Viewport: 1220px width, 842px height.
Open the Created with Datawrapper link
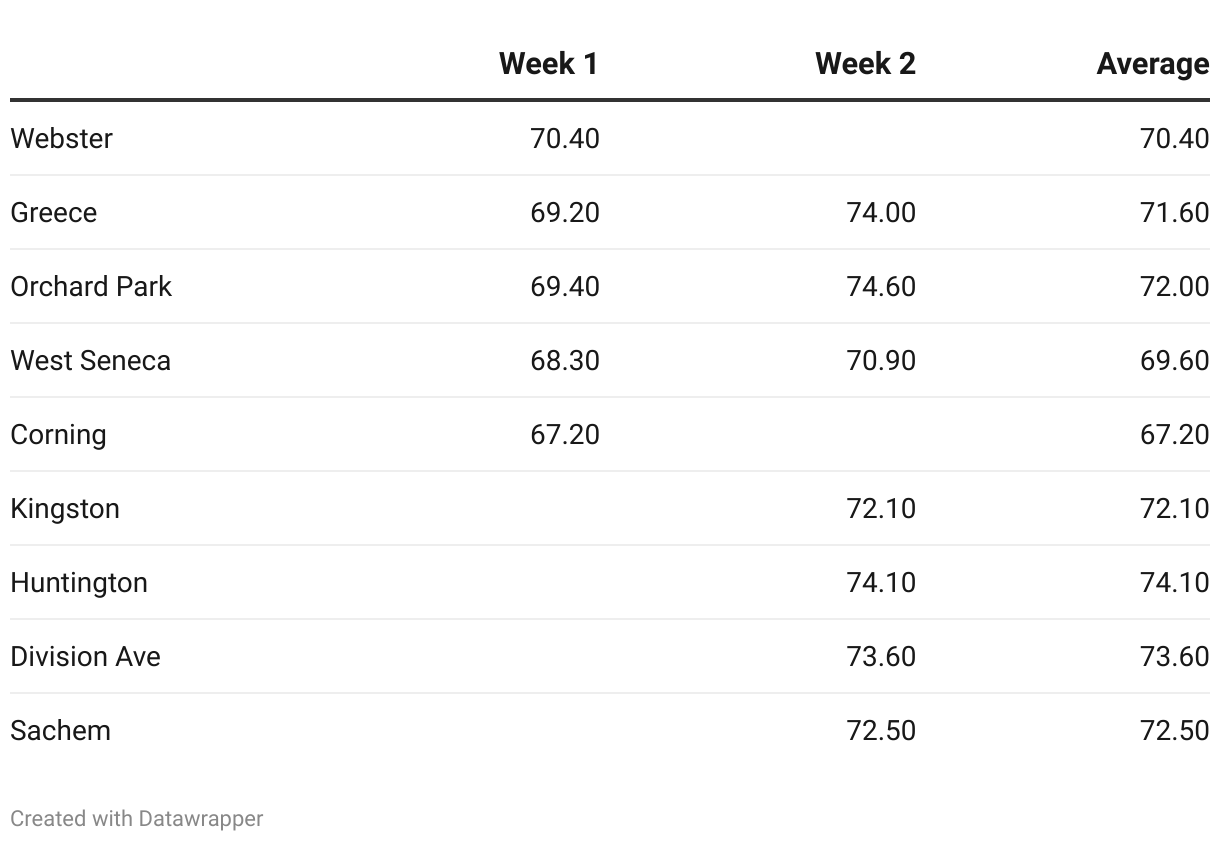pos(136,818)
